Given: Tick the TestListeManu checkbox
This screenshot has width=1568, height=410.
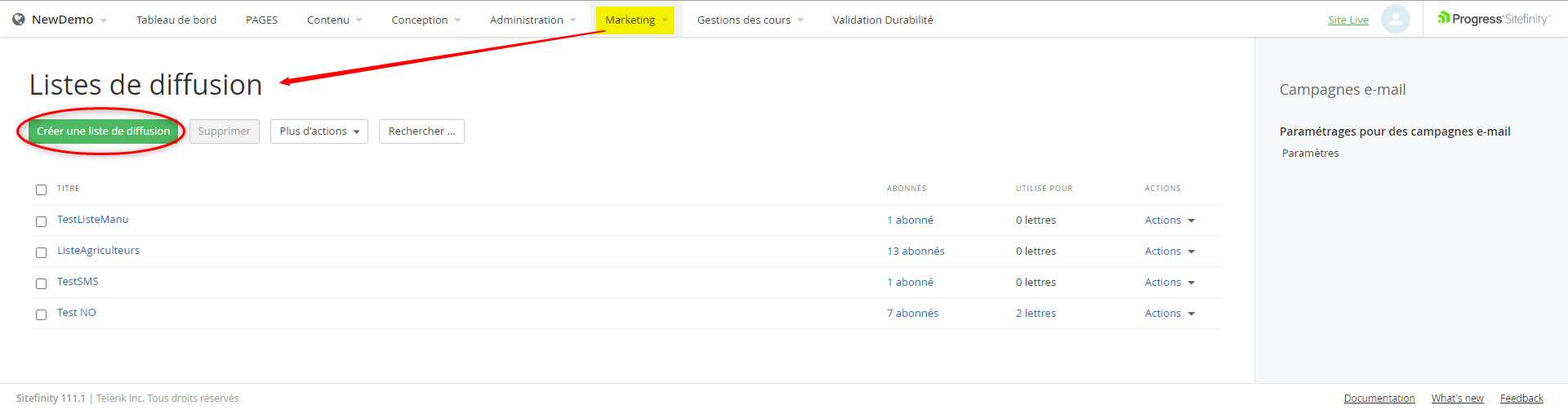Looking at the screenshot, I should pyautogui.click(x=41, y=221).
